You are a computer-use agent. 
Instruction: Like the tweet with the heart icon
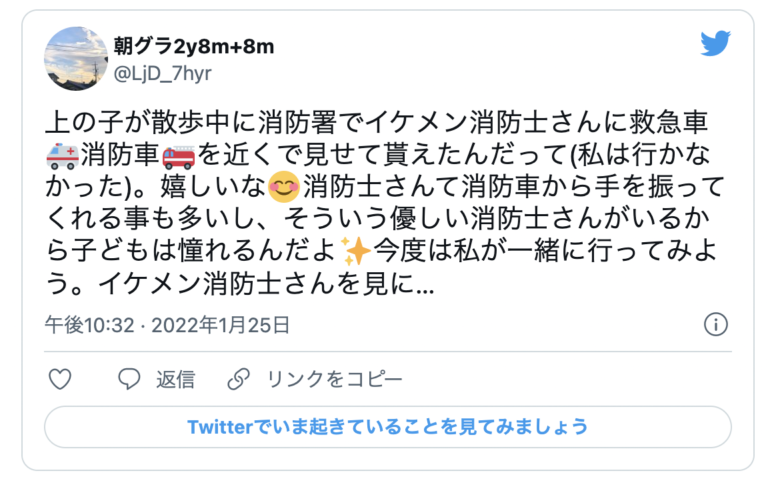coord(60,379)
